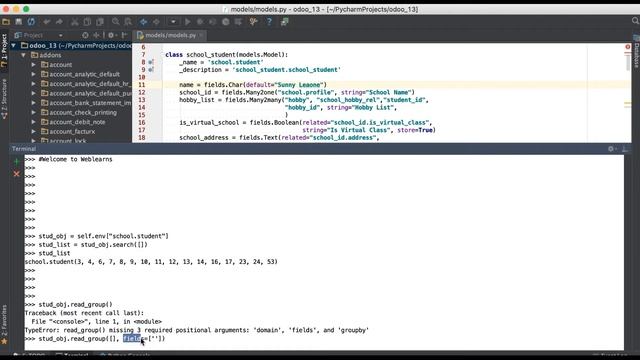
Task: Click the line 'stud_list = stud_obj.search([])'
Action: point(93,244)
